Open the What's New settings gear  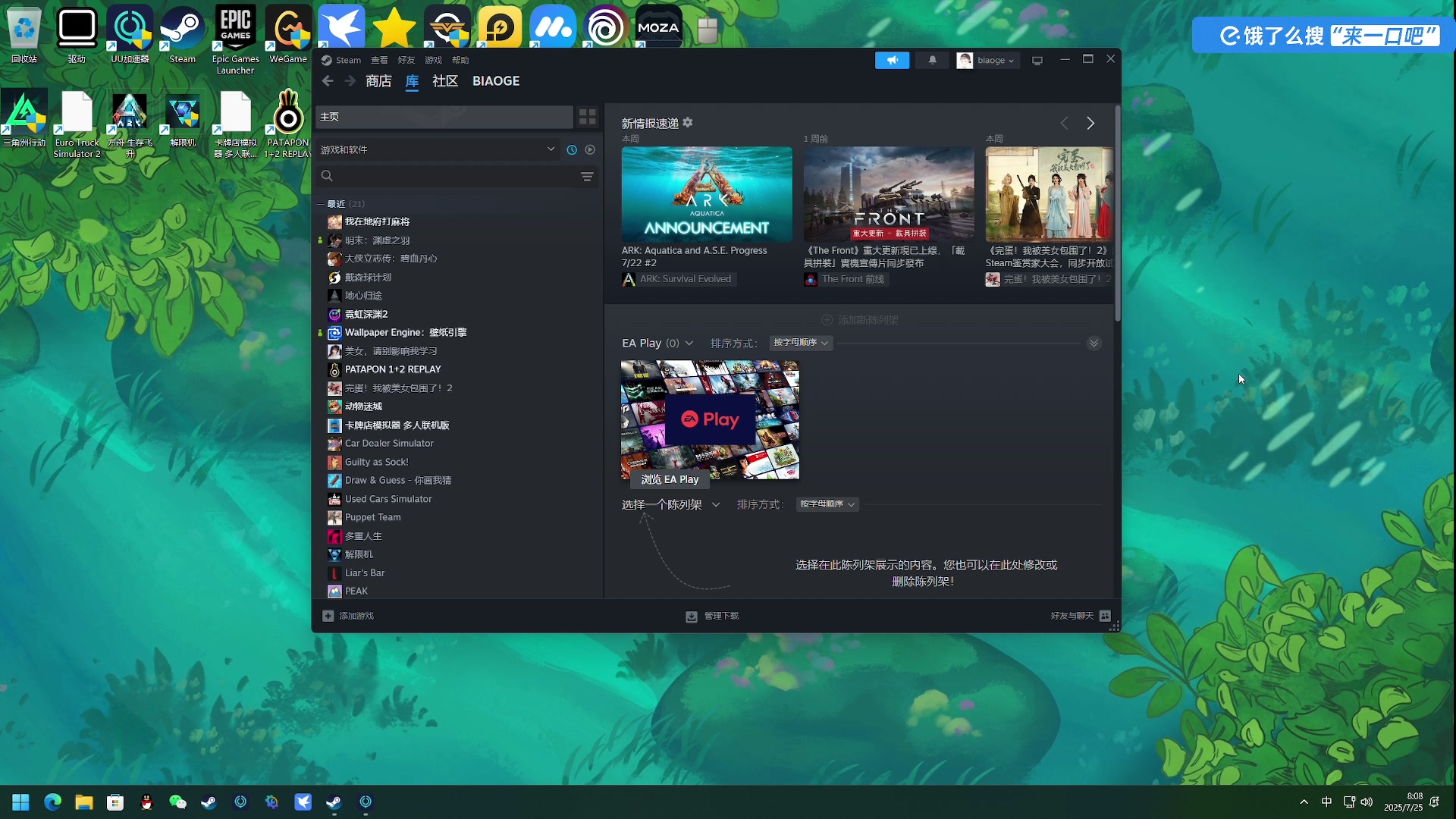(x=688, y=122)
